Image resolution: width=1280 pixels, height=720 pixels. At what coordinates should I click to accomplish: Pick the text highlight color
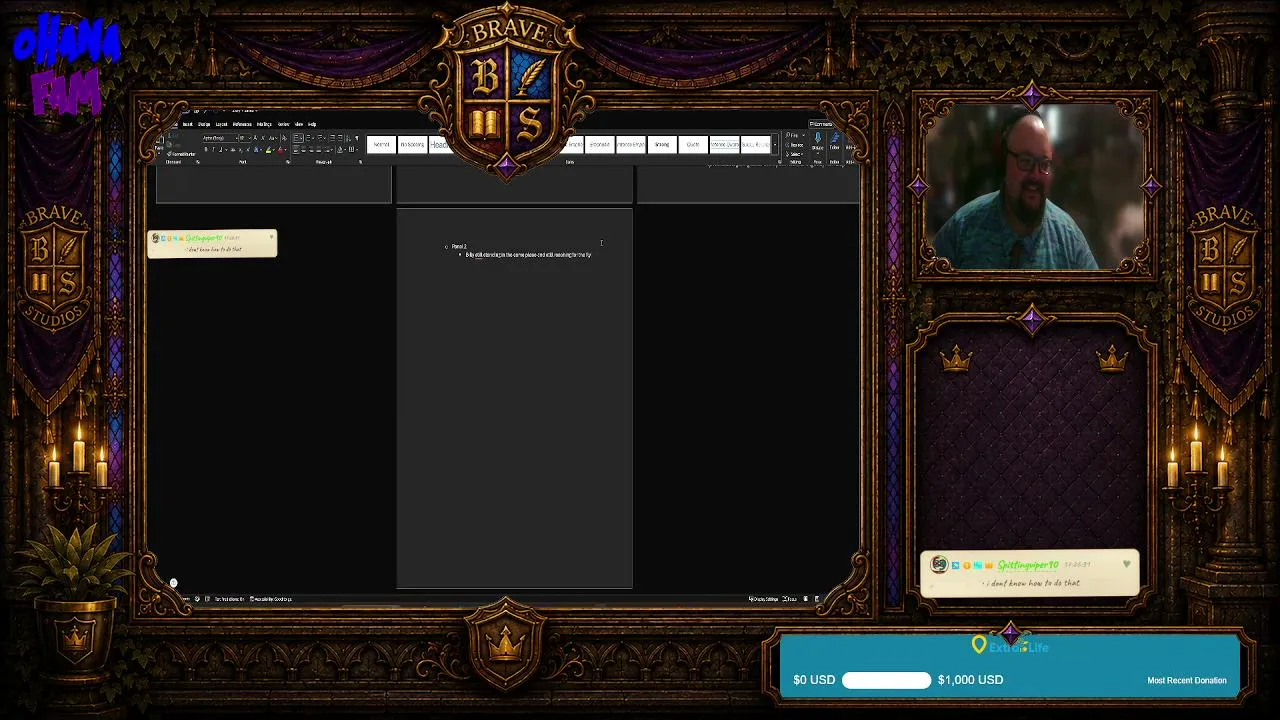pos(268,150)
